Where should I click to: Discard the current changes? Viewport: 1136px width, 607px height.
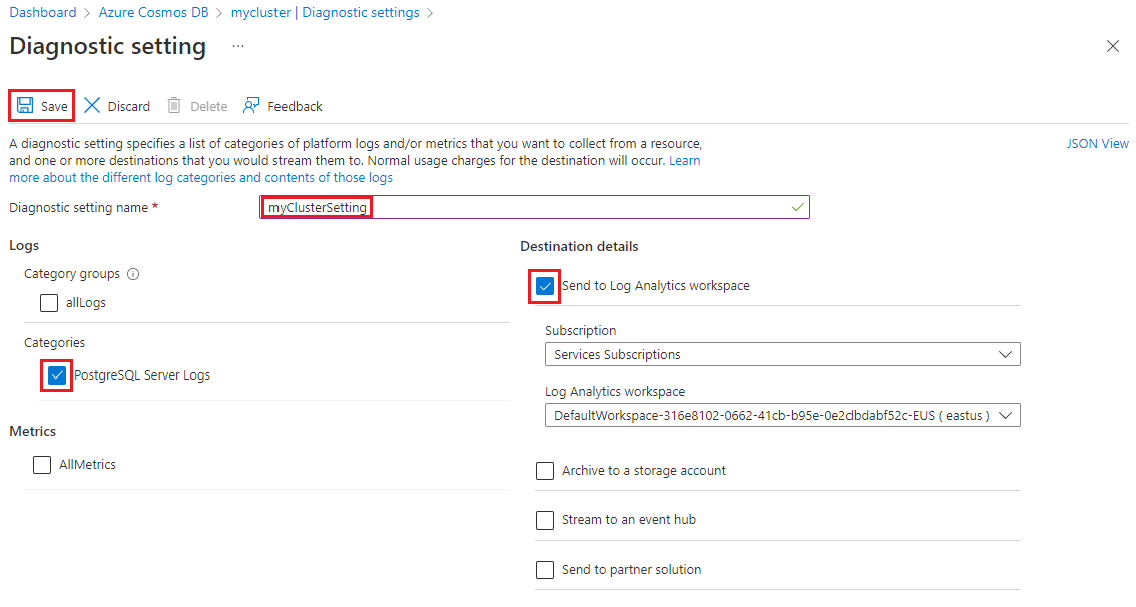click(116, 105)
